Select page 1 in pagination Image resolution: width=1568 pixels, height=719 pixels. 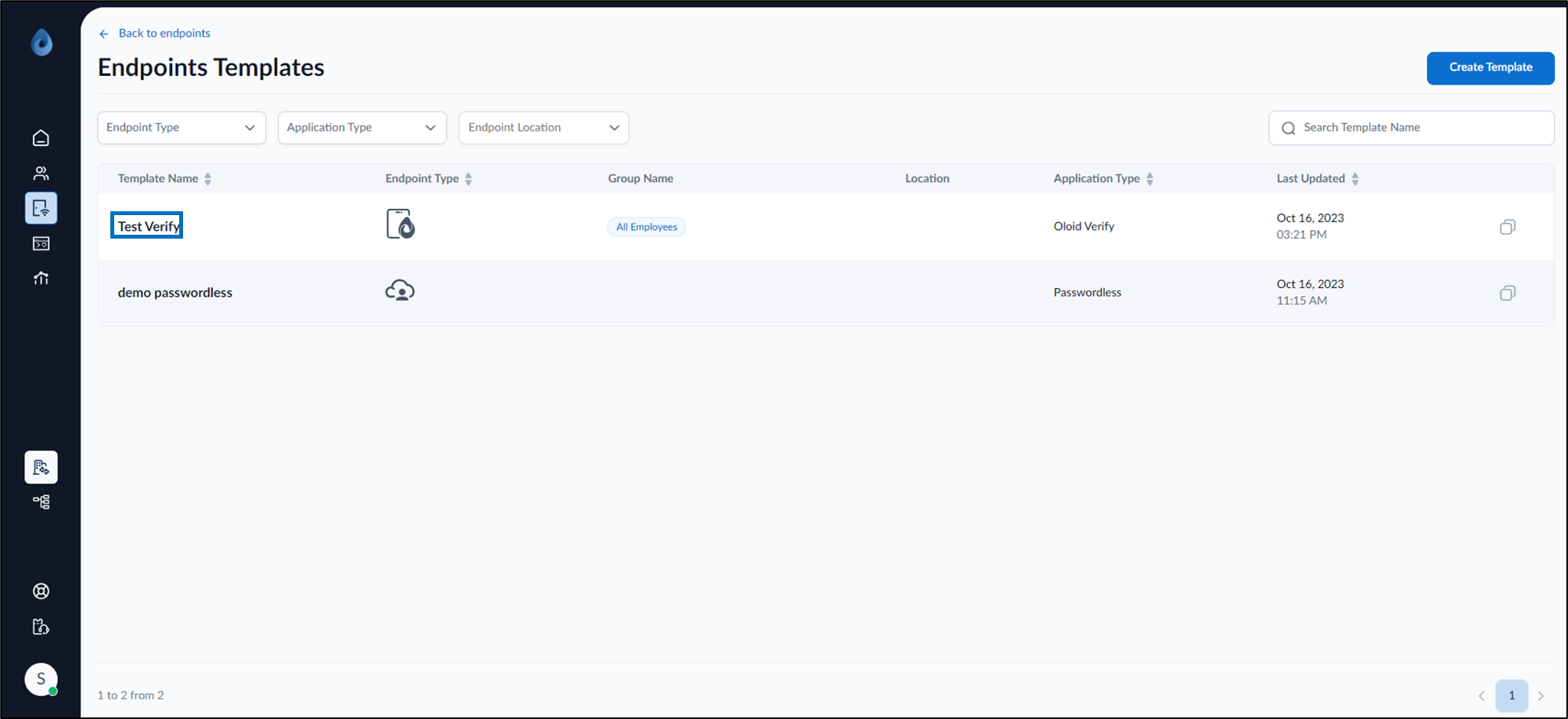point(1512,696)
